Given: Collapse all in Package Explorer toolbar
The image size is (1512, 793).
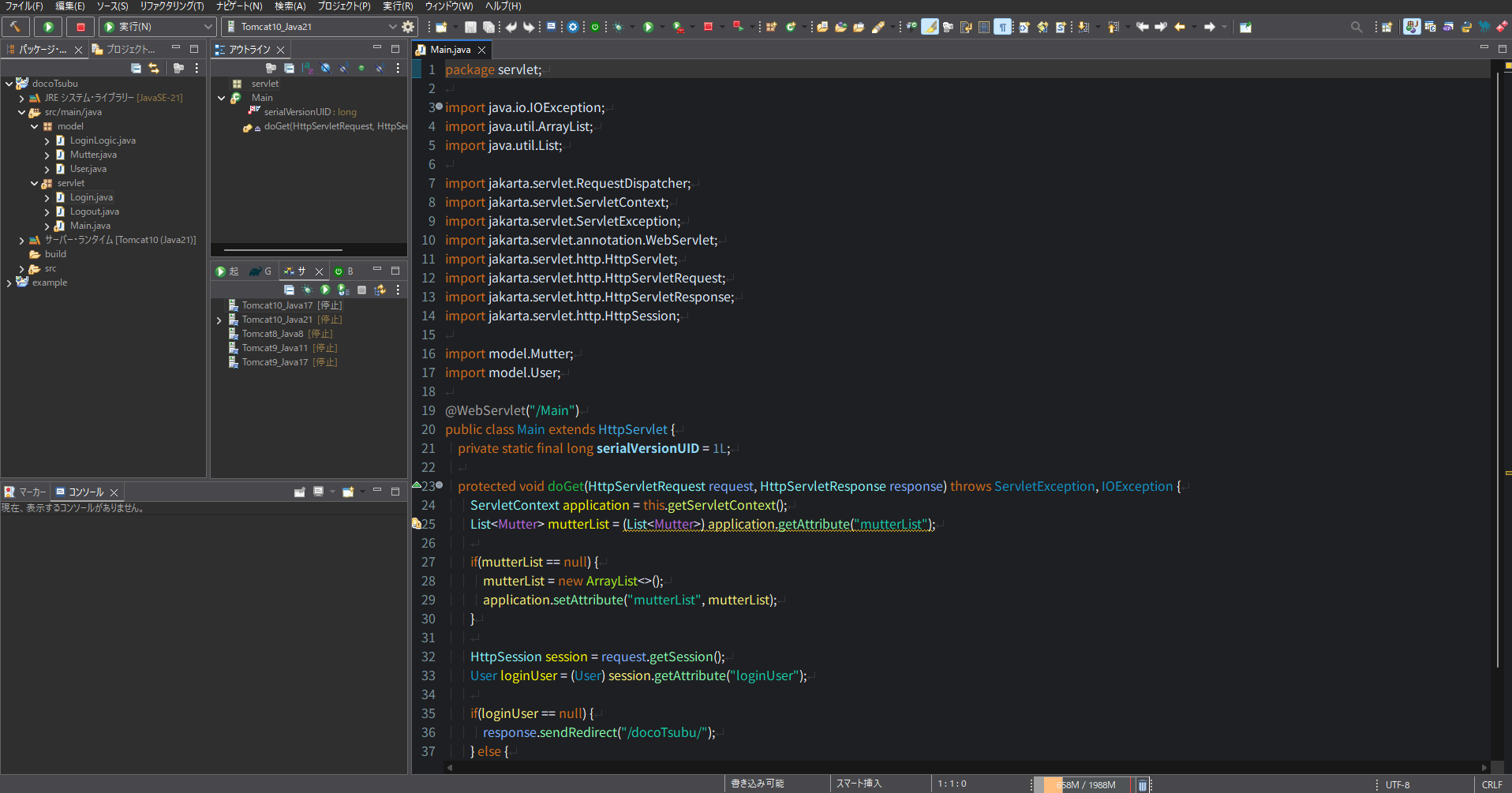Looking at the screenshot, I should [x=136, y=69].
